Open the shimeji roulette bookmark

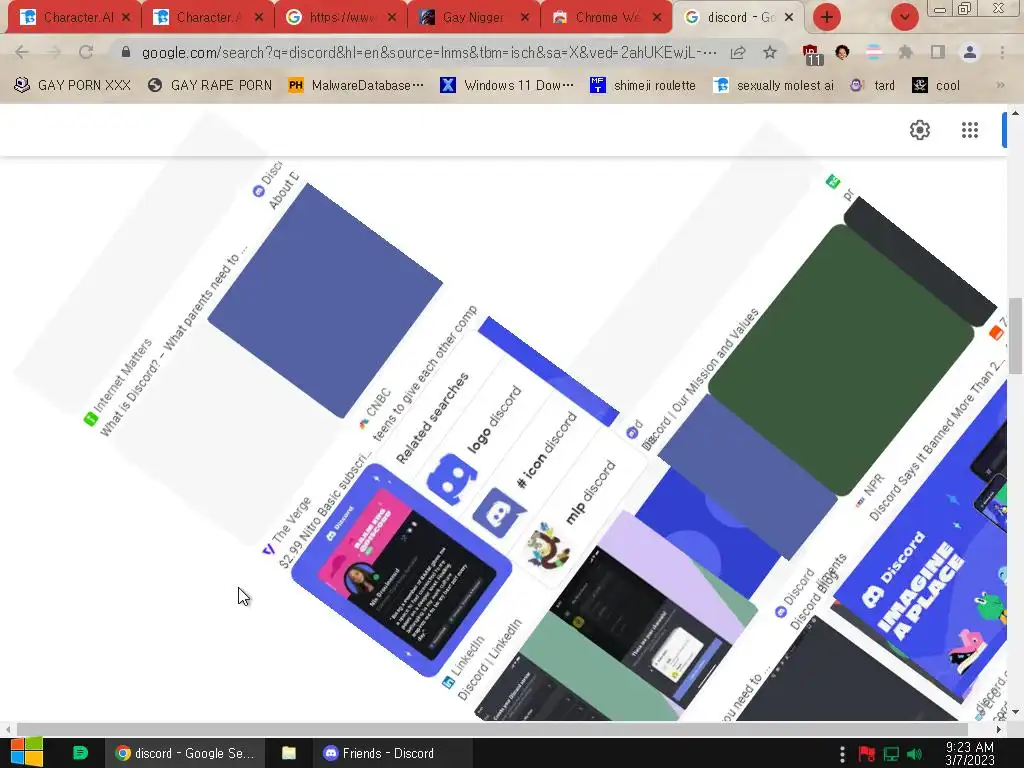(643, 85)
